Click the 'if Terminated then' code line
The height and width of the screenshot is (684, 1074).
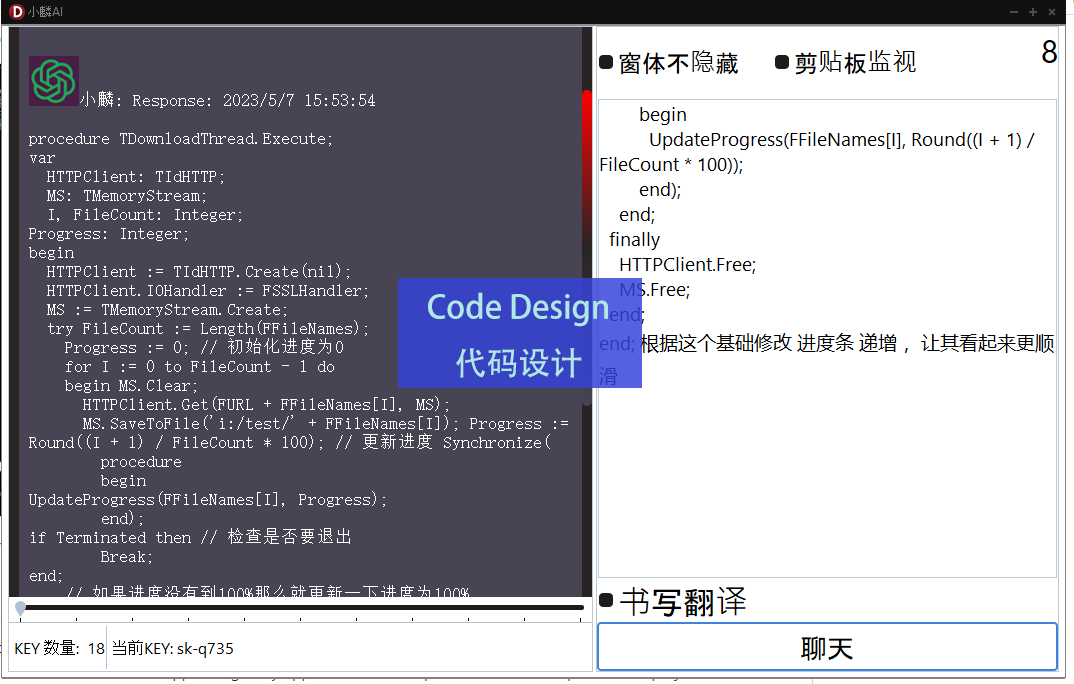point(110,538)
